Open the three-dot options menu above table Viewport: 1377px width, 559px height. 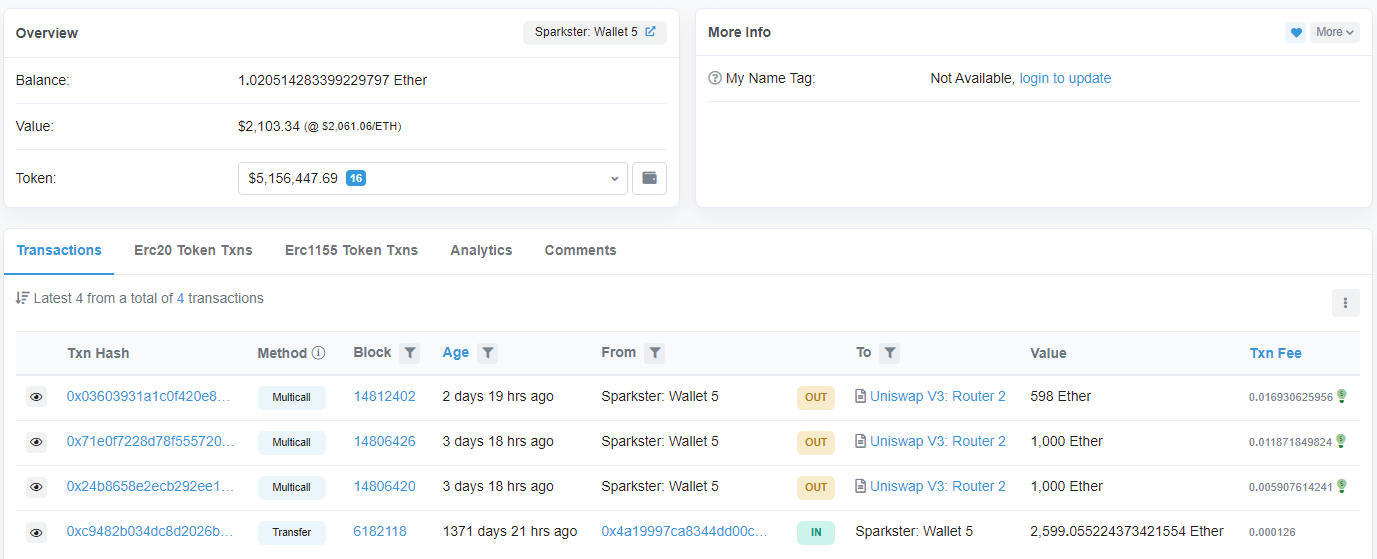[x=1345, y=303]
